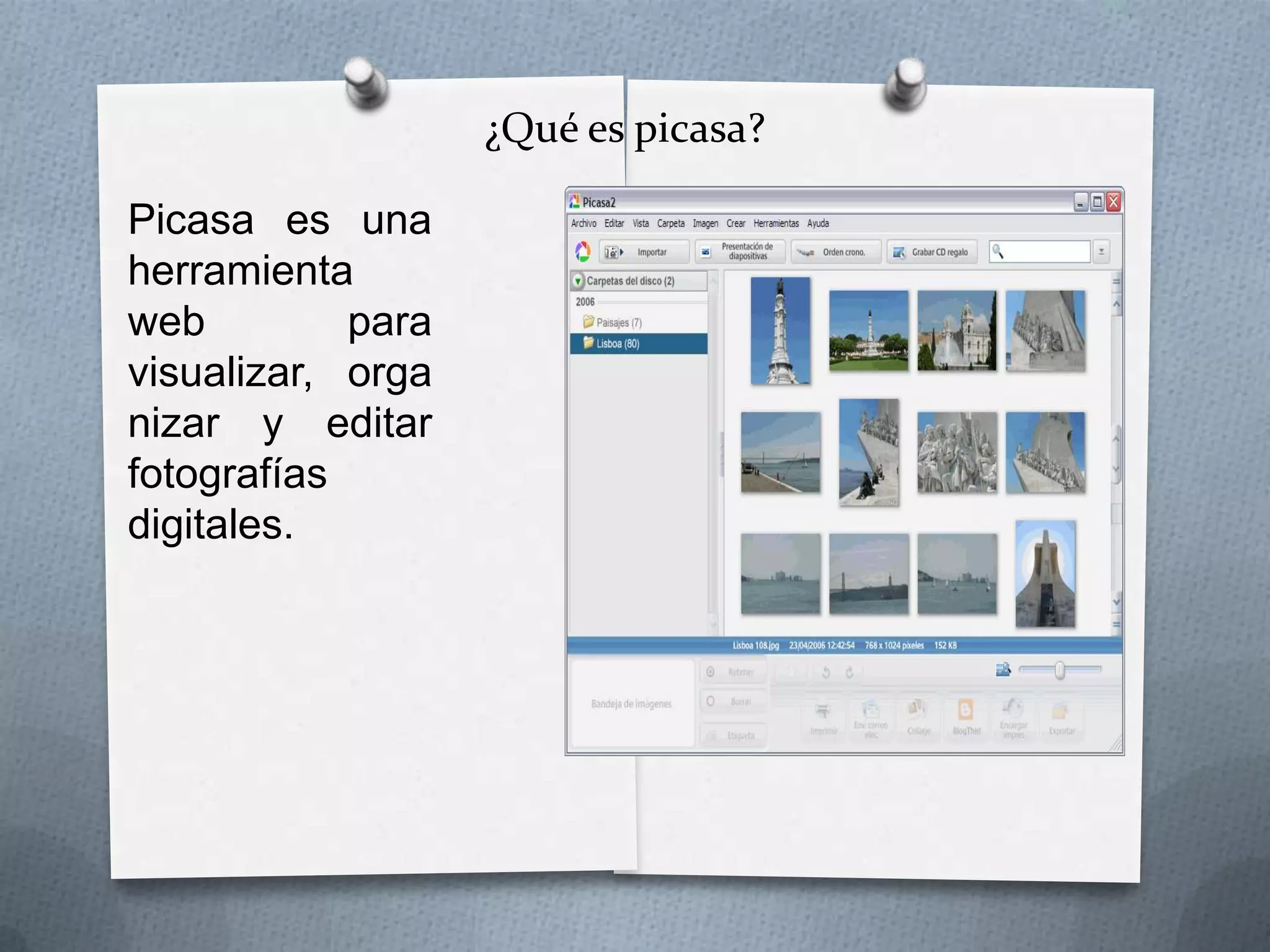Image resolution: width=1270 pixels, height=952 pixels.
Task: Click the Picasa2 title bar app icon
Action: [574, 201]
